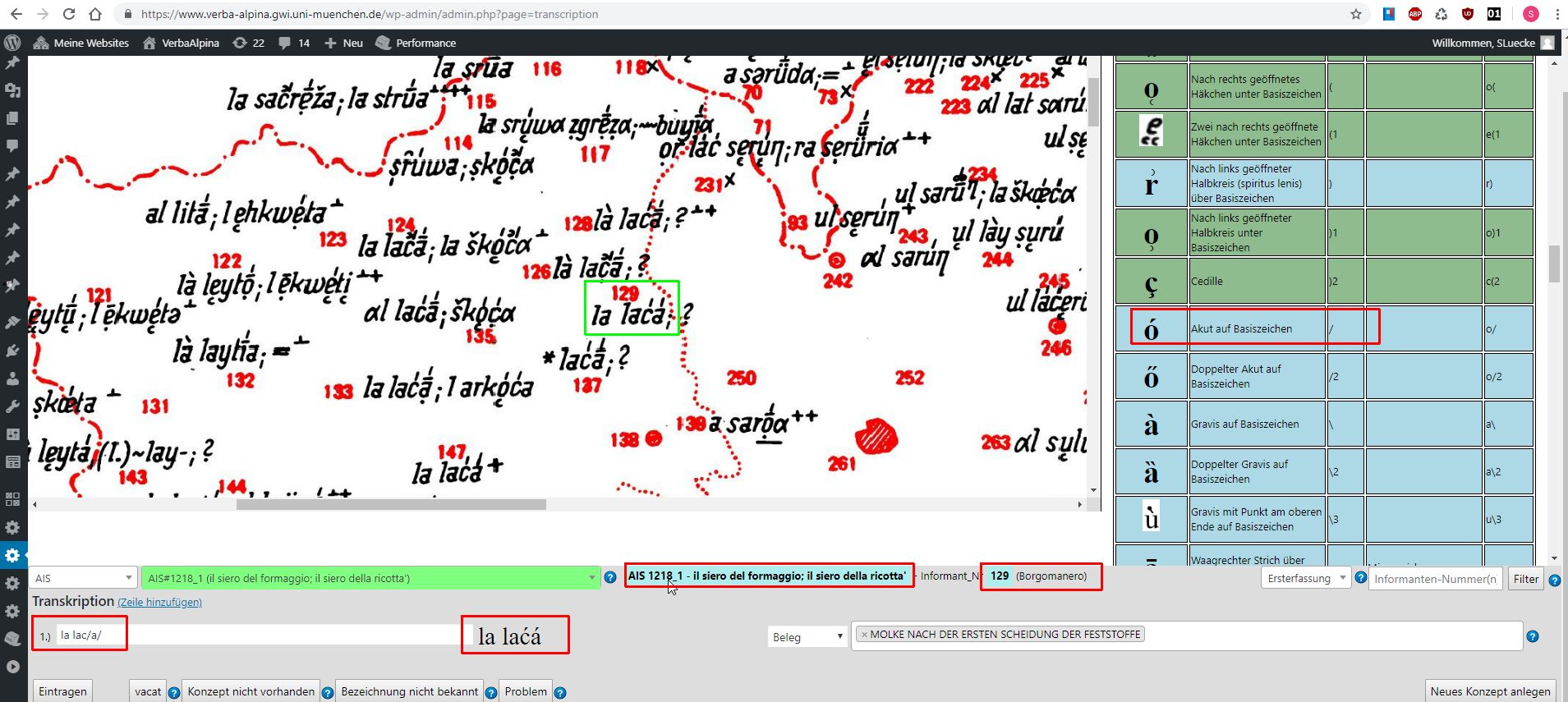
Task: Click help icon next to vacat button
Action: click(174, 692)
